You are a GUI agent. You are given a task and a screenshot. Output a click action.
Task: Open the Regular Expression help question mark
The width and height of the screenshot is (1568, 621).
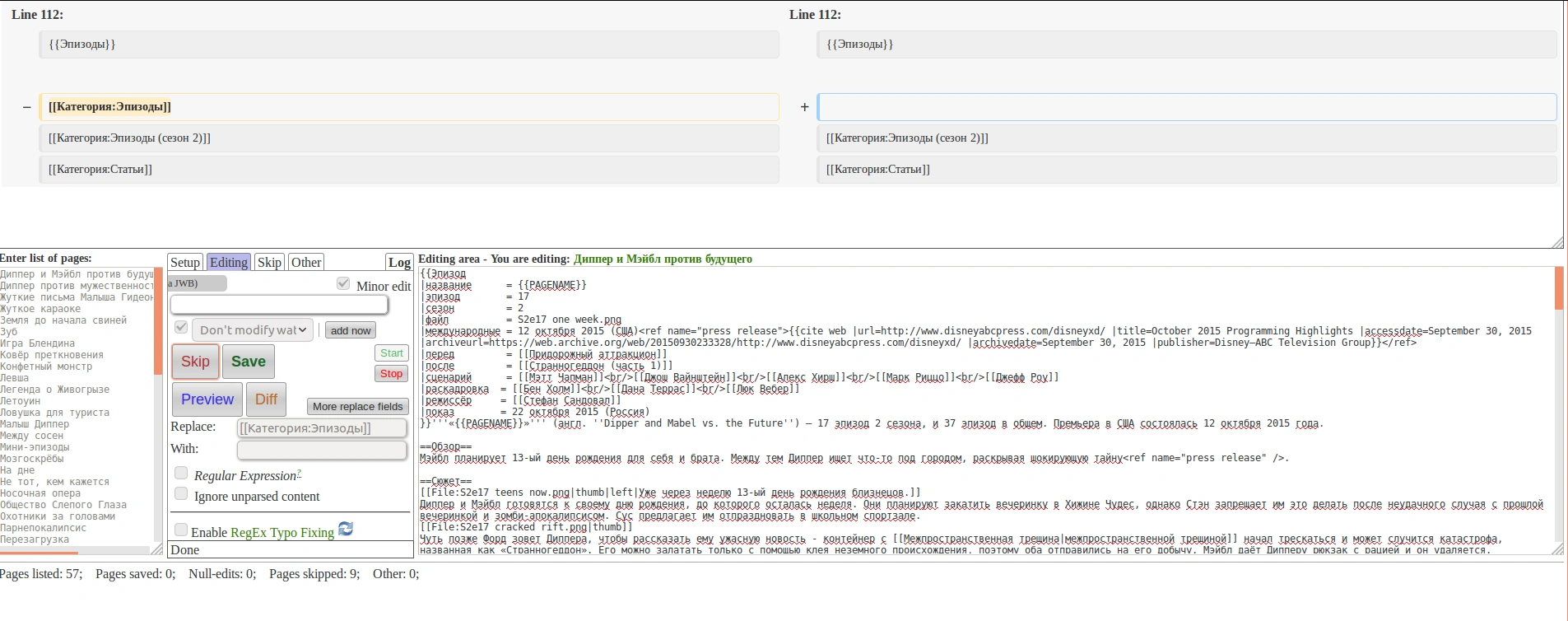pyautogui.click(x=299, y=473)
